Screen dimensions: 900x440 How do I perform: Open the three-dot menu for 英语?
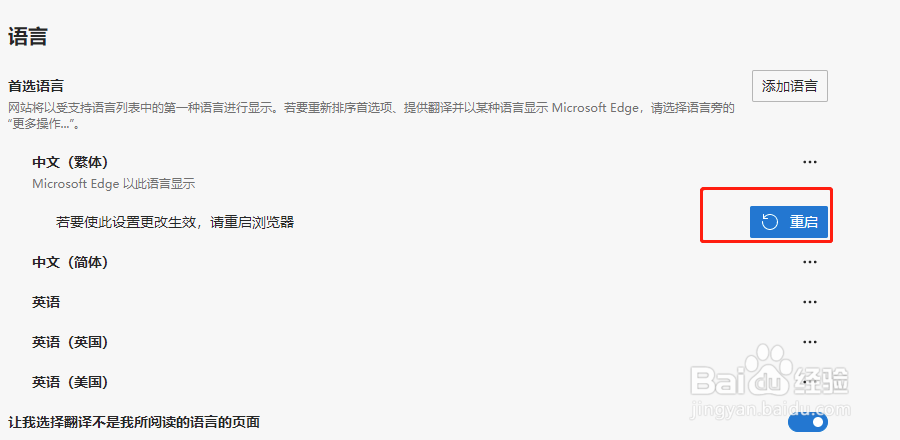[810, 302]
